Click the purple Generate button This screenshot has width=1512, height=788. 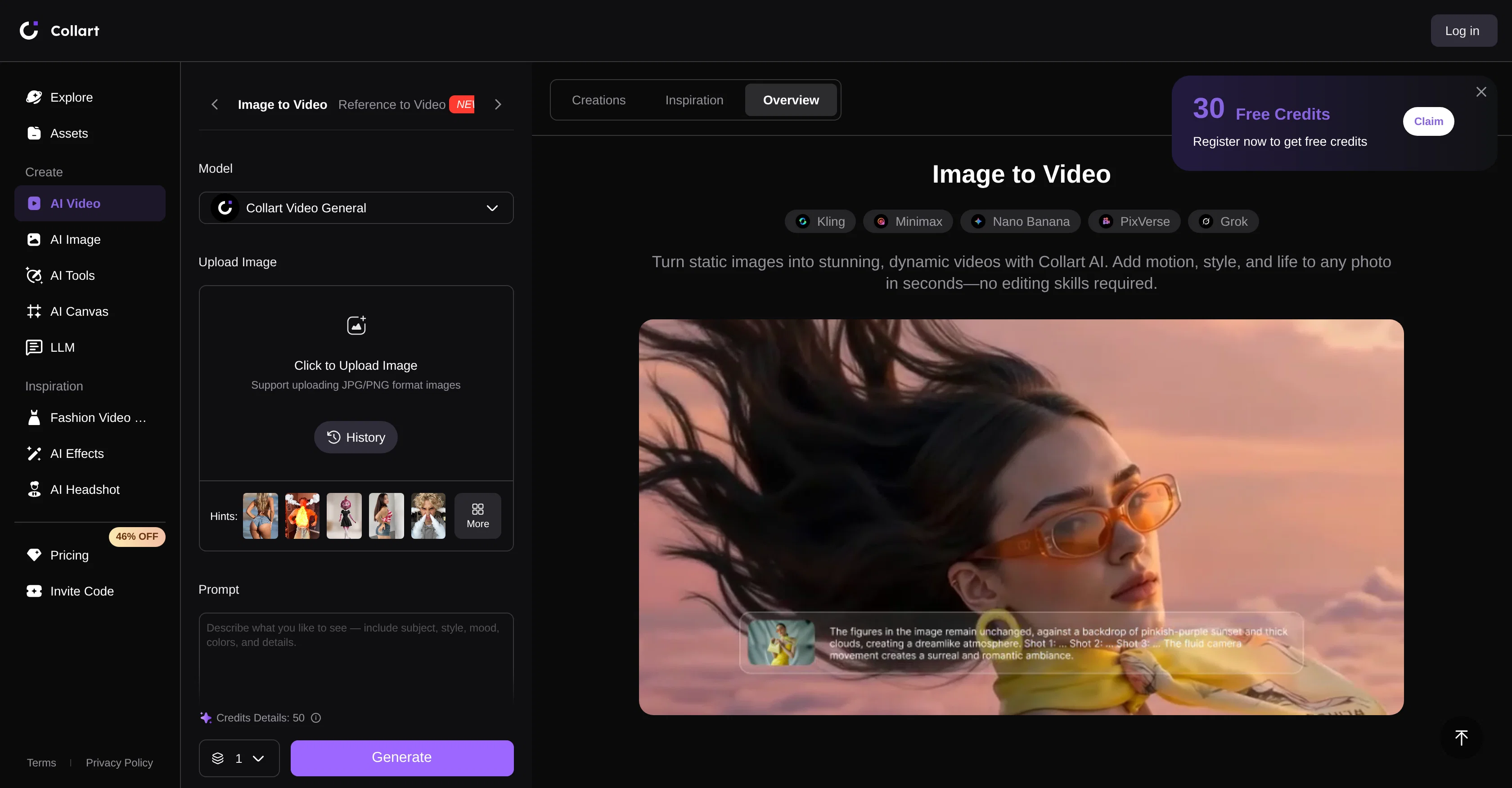pos(402,758)
